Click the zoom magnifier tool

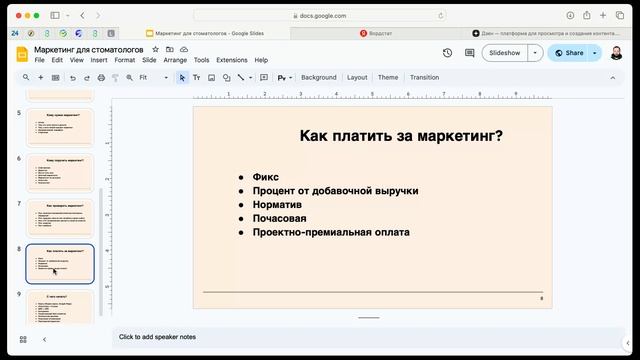click(129, 78)
